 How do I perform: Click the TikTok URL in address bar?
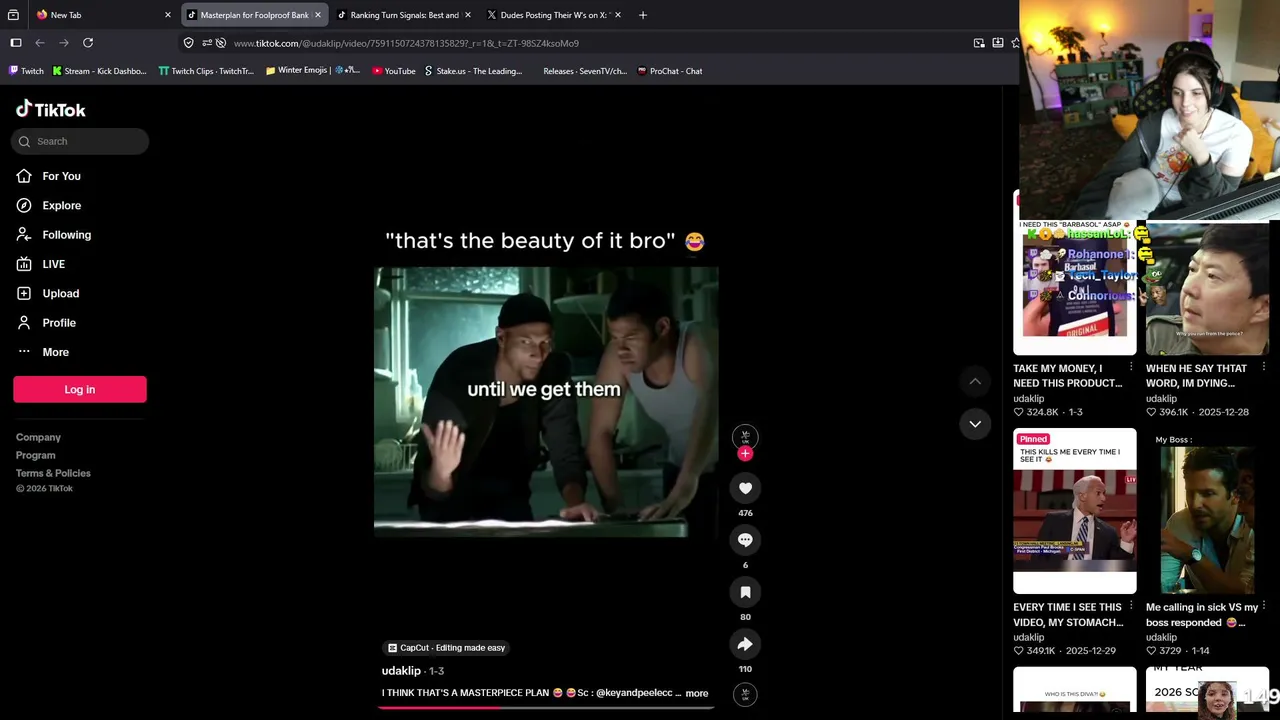(406, 43)
